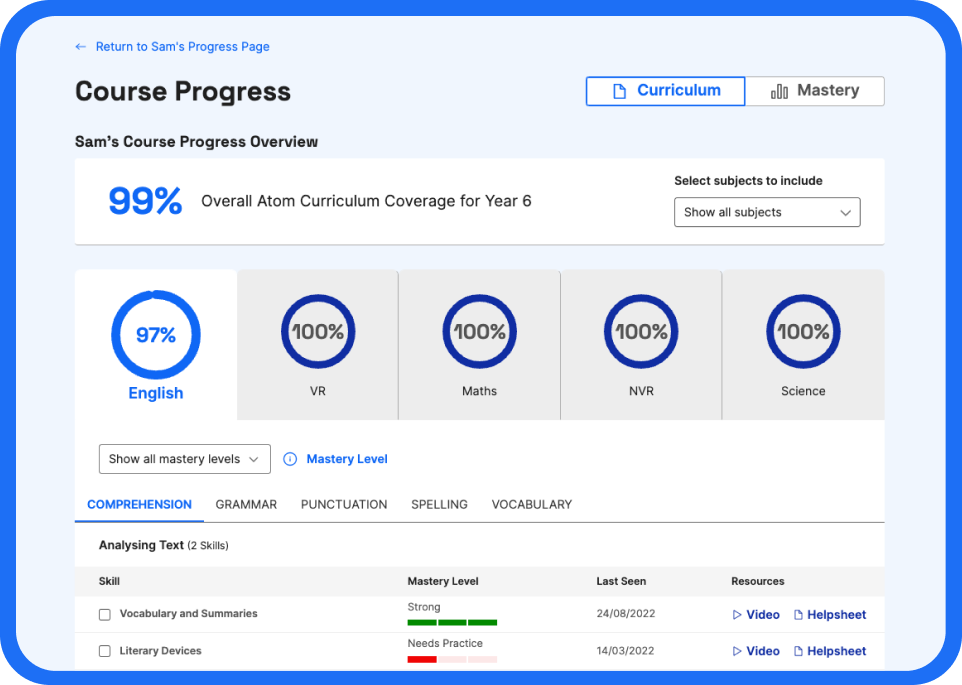This screenshot has width=962, height=685.
Task: Click the green Strong mastery progress bar
Action: tap(451, 620)
